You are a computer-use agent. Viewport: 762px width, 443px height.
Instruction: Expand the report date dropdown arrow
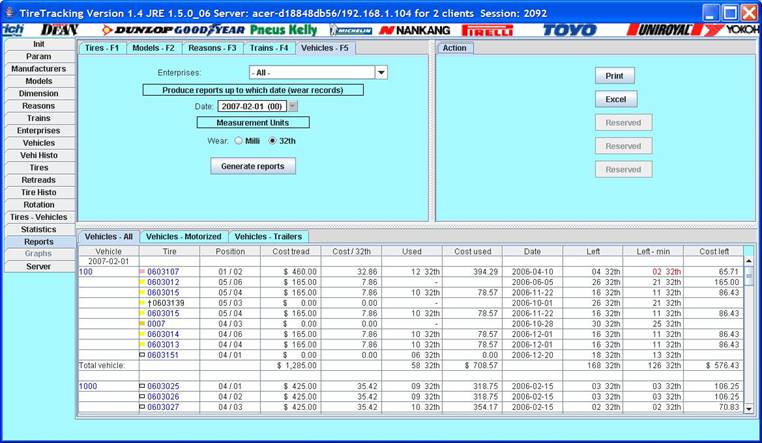[292, 106]
